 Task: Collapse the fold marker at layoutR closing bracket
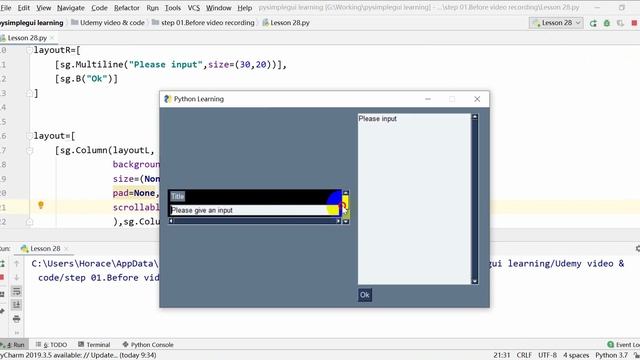point(29,93)
